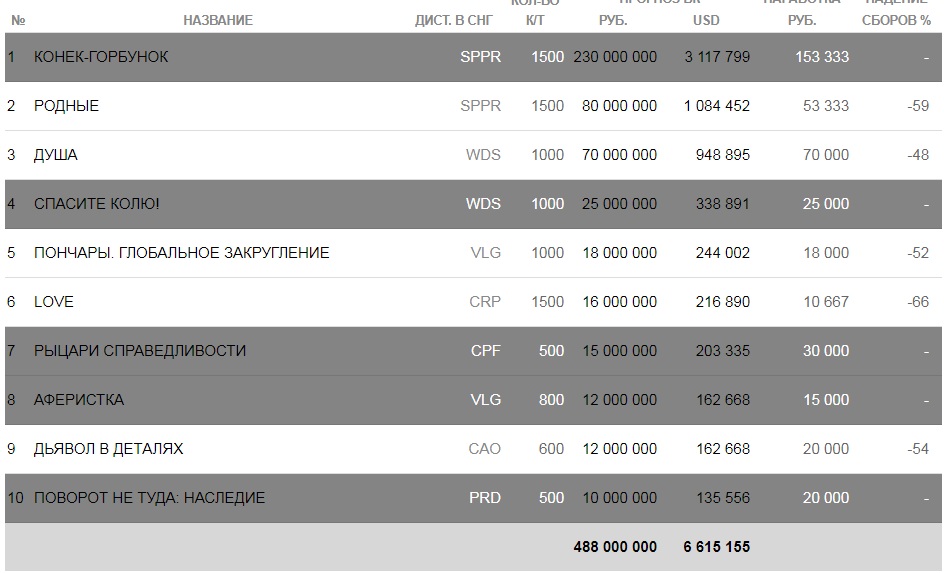Click РЫЦАРИ СПРАВЕДЛИВОСТИ title
This screenshot has height=573, width=944.
140,351
